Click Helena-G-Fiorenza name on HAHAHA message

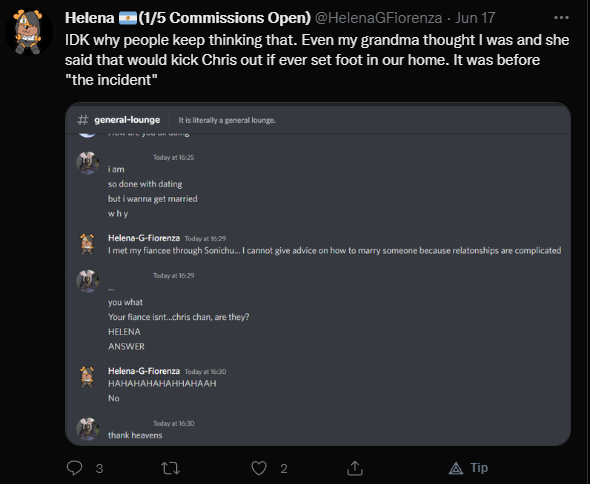[144, 371]
